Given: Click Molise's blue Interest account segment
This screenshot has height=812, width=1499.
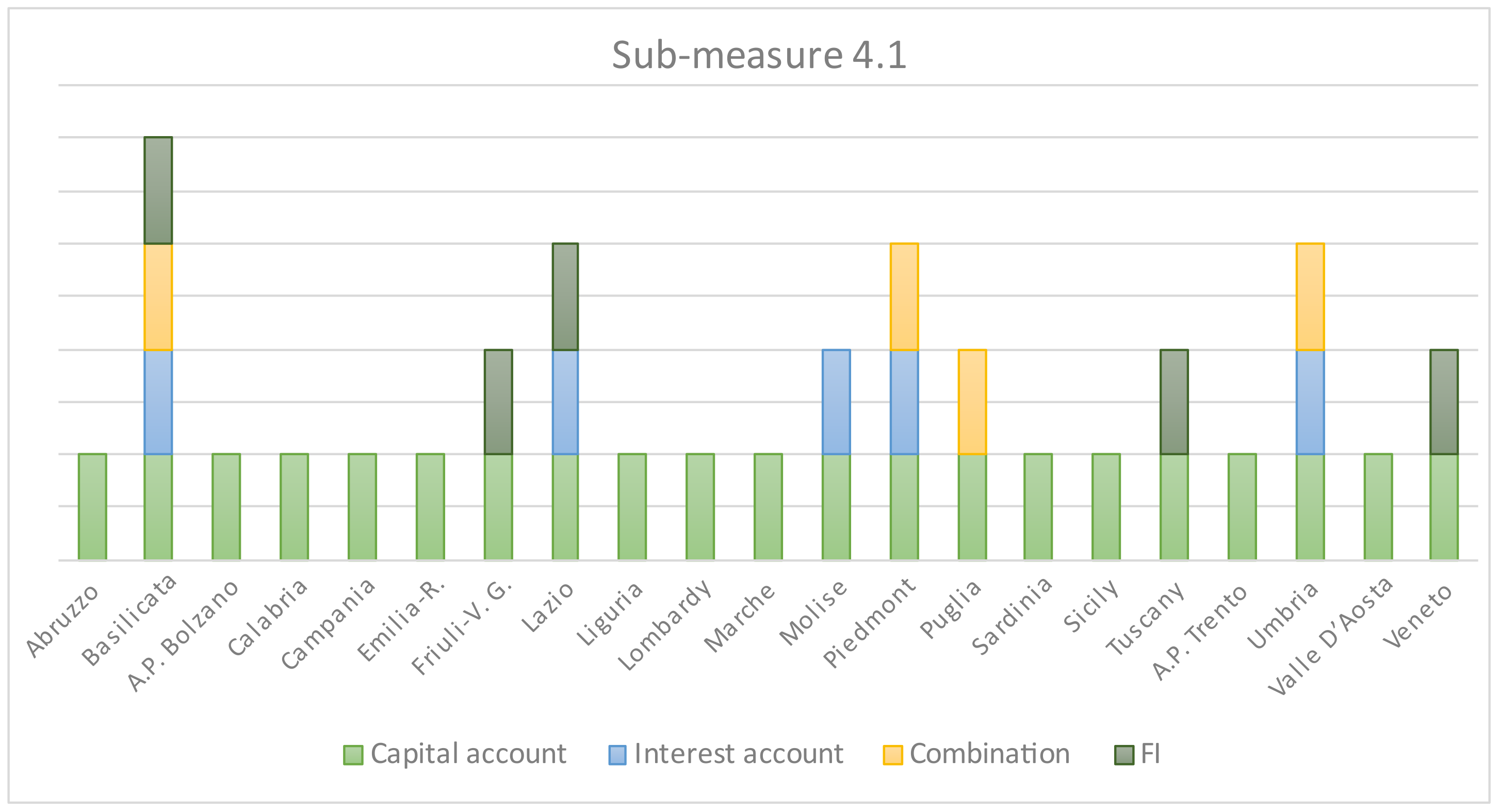Looking at the screenshot, I should [x=836, y=401].
